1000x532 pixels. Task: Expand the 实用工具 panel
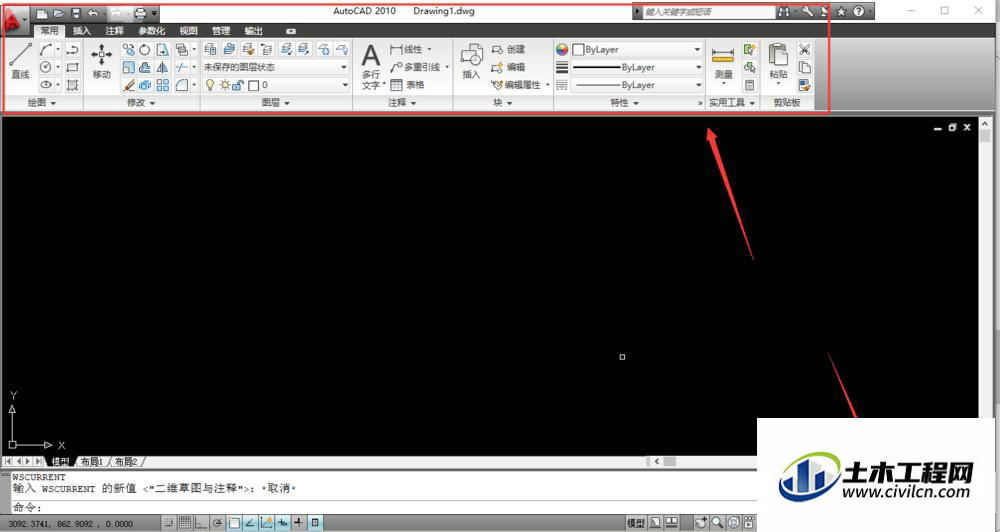point(732,103)
